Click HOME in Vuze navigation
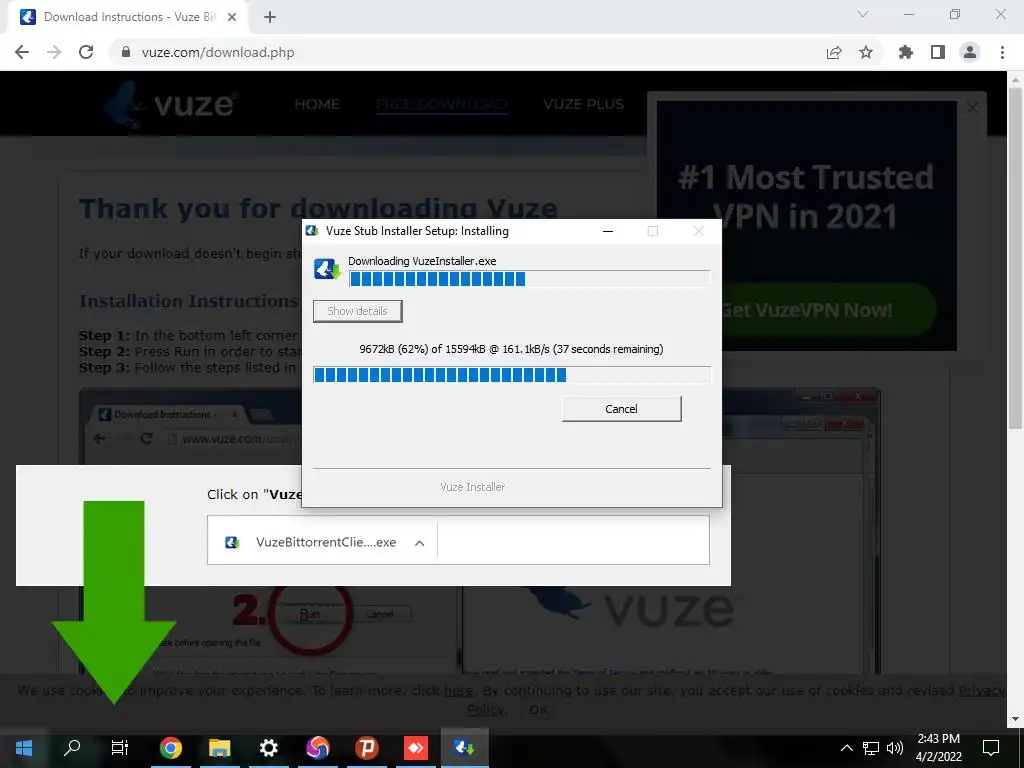This screenshot has height=768, width=1024. click(317, 104)
